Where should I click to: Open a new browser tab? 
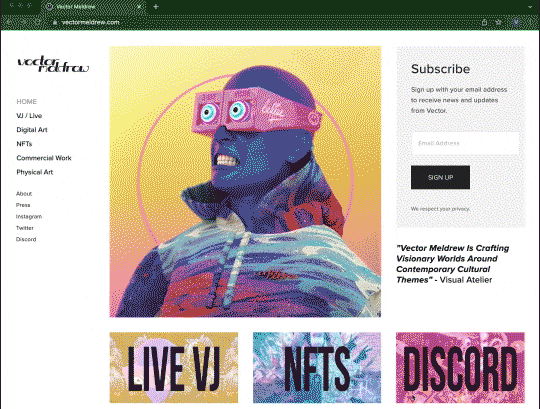pyautogui.click(x=156, y=7)
